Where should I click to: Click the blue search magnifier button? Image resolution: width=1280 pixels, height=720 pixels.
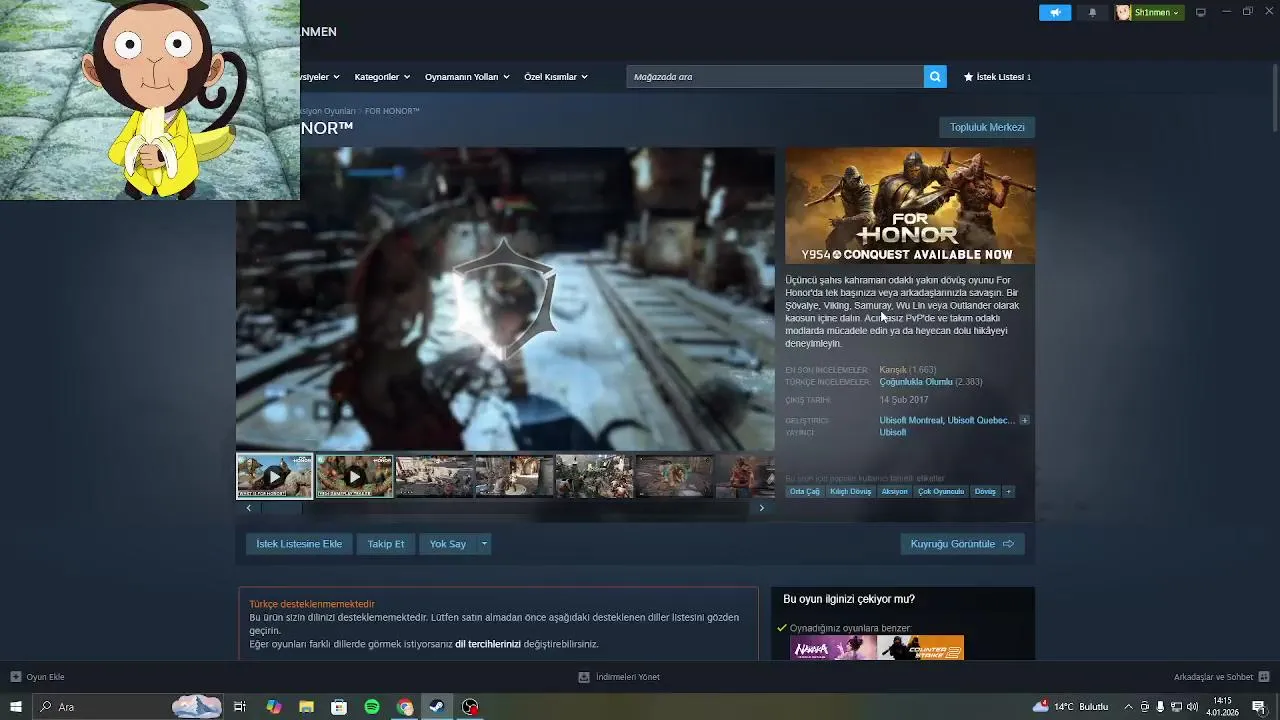(935, 76)
